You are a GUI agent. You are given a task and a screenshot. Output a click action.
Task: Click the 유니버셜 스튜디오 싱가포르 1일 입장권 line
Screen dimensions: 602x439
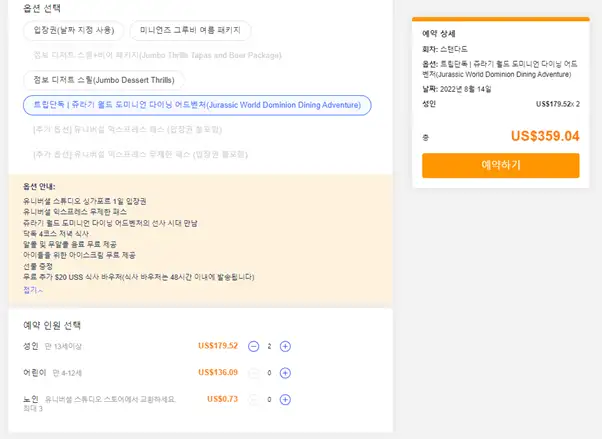click(x=84, y=201)
